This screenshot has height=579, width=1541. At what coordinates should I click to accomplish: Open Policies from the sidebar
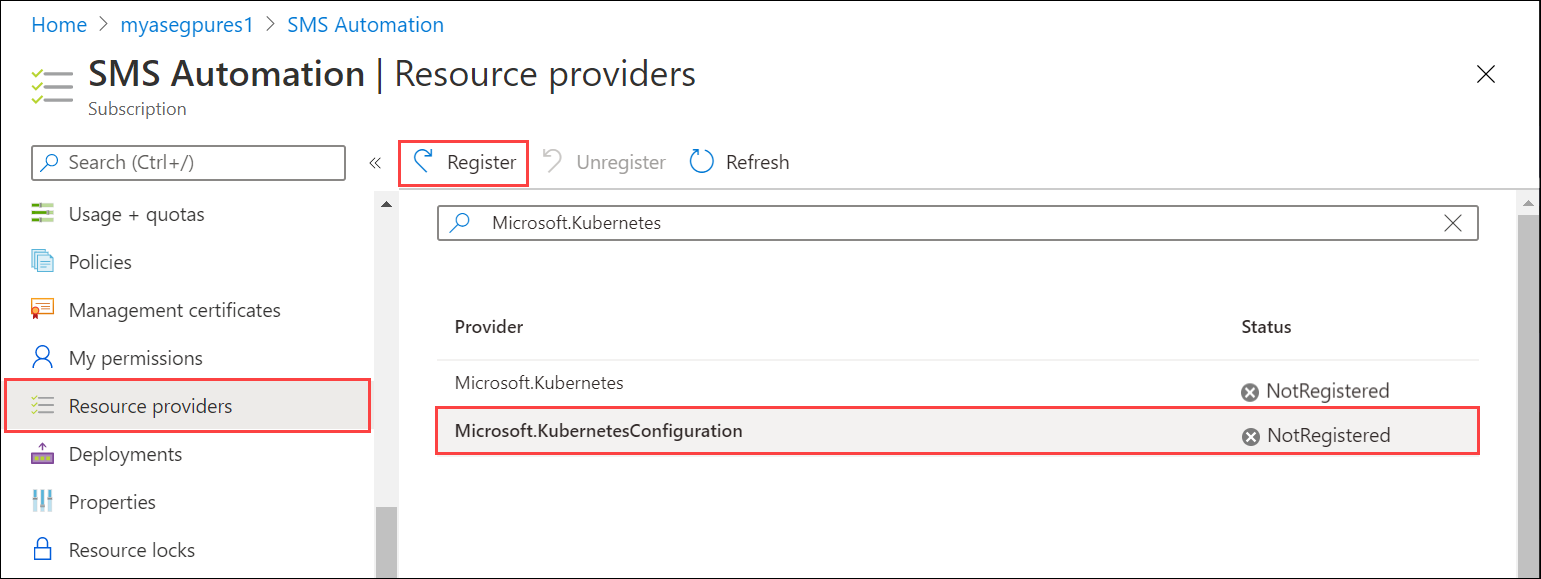pyautogui.click(x=100, y=262)
